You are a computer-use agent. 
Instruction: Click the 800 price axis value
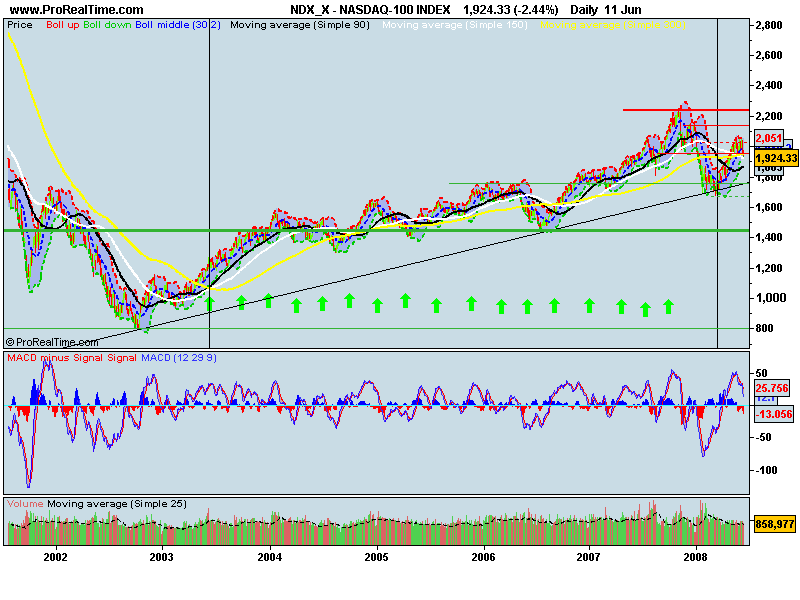[764, 328]
